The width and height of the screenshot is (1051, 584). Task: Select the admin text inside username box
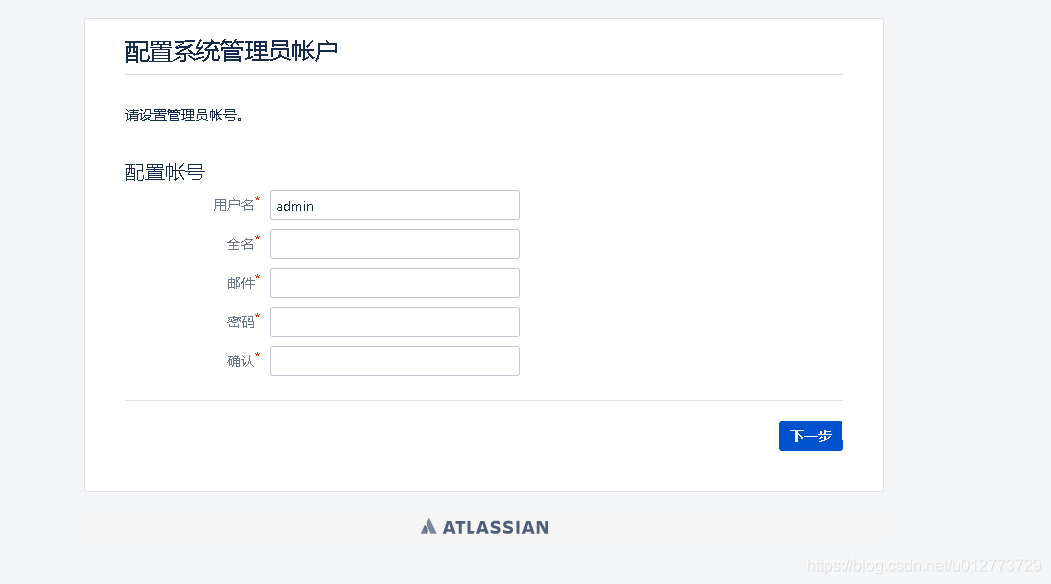click(295, 205)
